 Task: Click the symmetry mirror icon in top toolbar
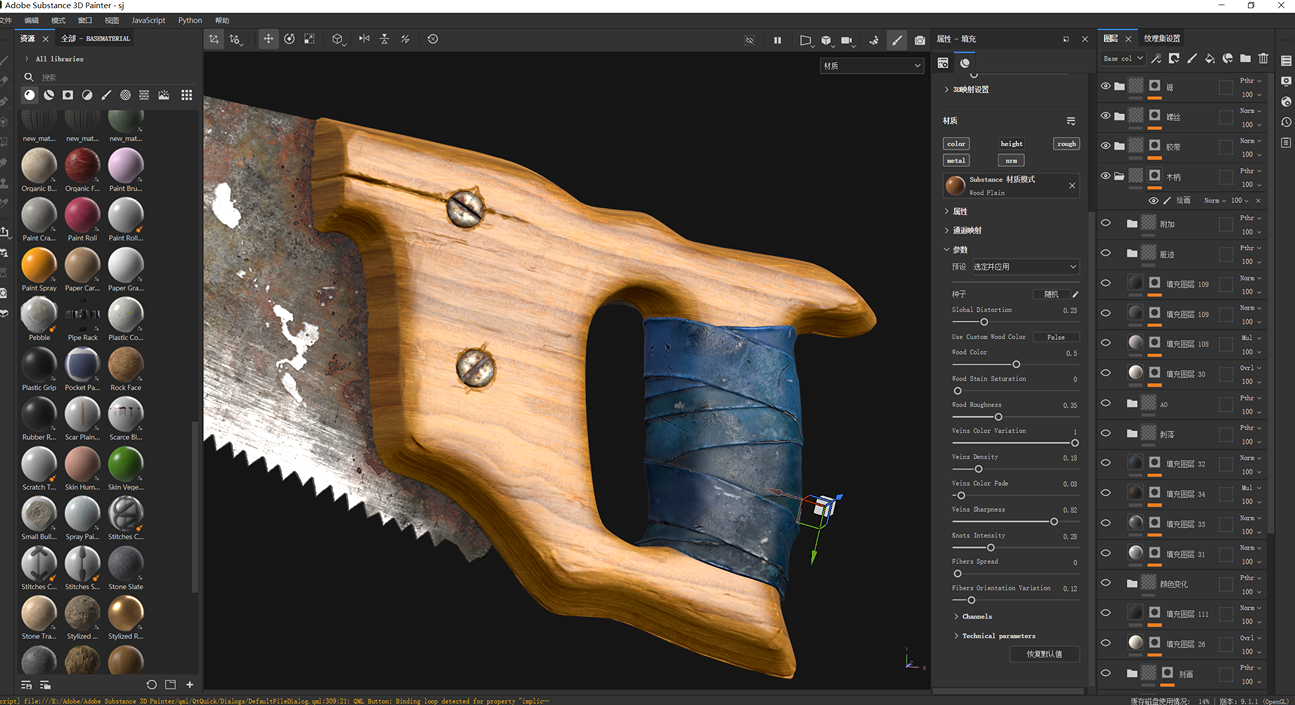click(364, 39)
